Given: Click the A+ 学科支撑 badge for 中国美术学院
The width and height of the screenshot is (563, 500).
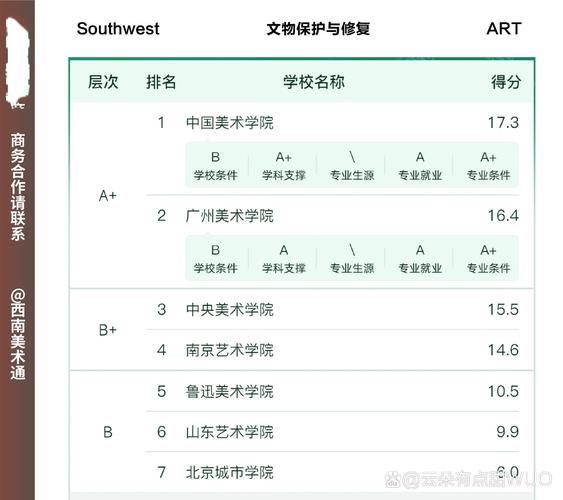Looking at the screenshot, I should coord(284,165).
